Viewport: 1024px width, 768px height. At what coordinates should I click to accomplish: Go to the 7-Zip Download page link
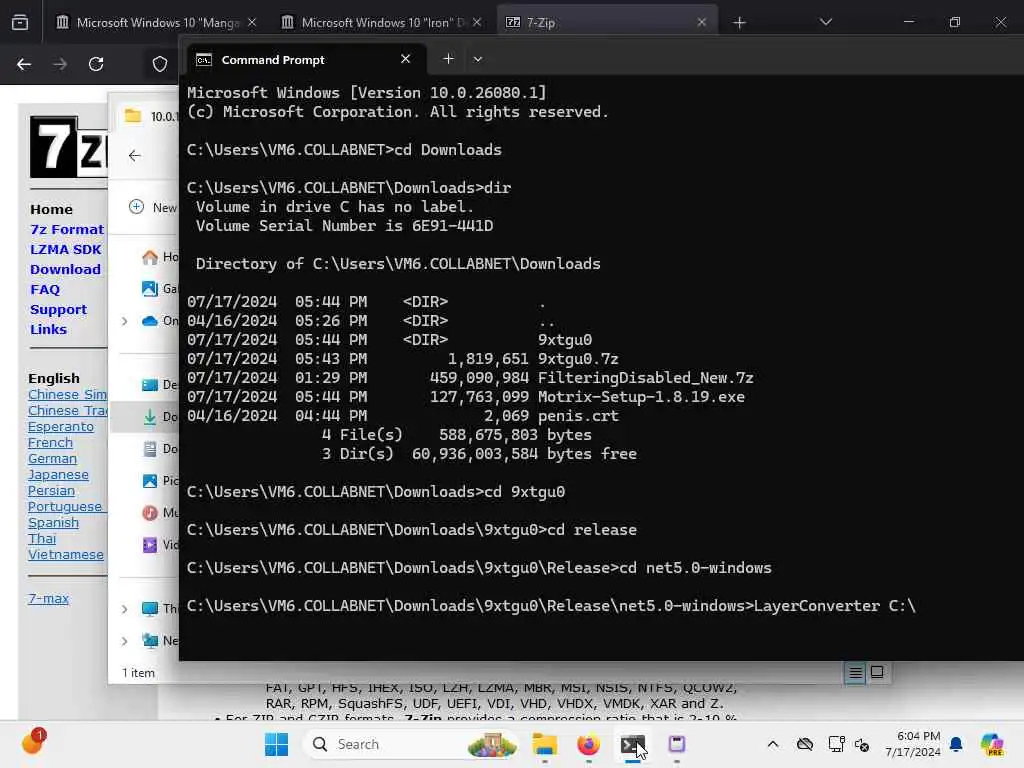(x=65, y=269)
